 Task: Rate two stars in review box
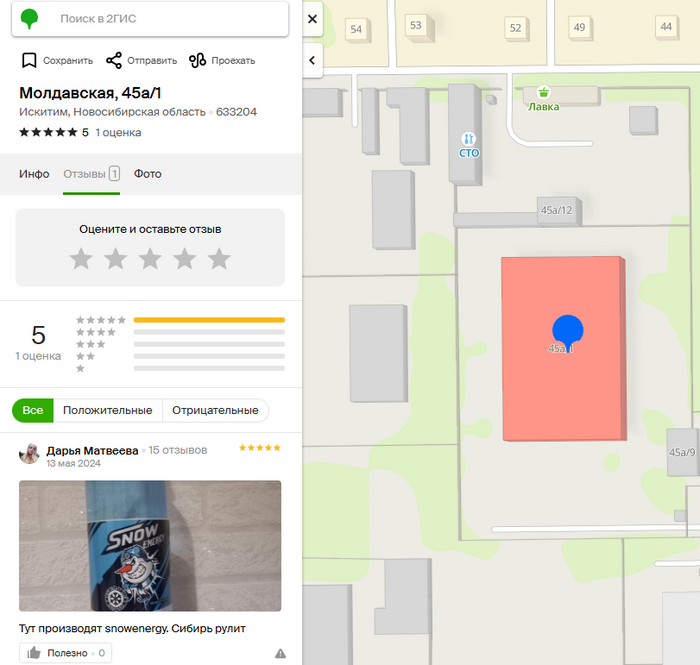tap(116, 259)
